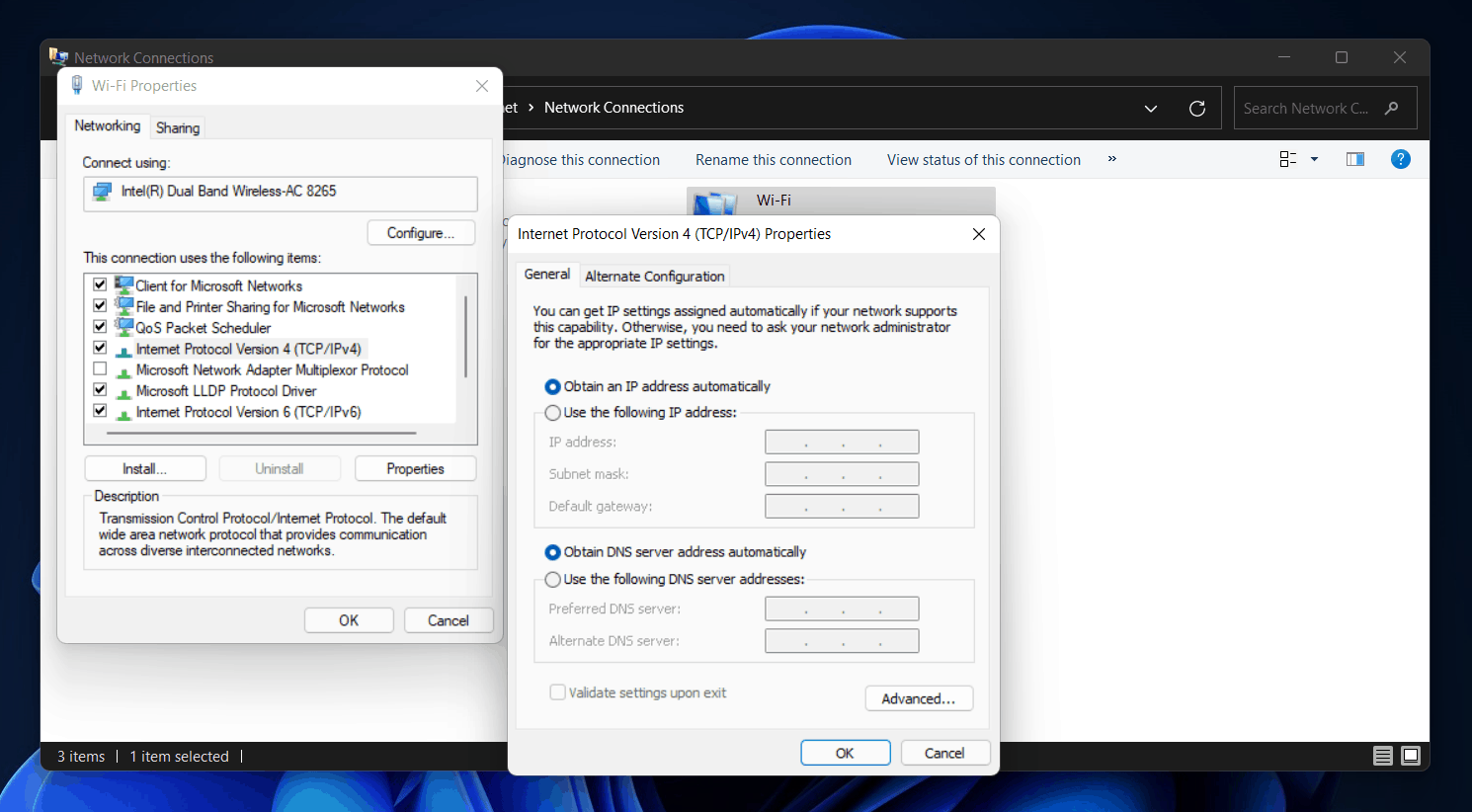Select 'Use the following IP address' option
The image size is (1472, 812).
point(553,413)
